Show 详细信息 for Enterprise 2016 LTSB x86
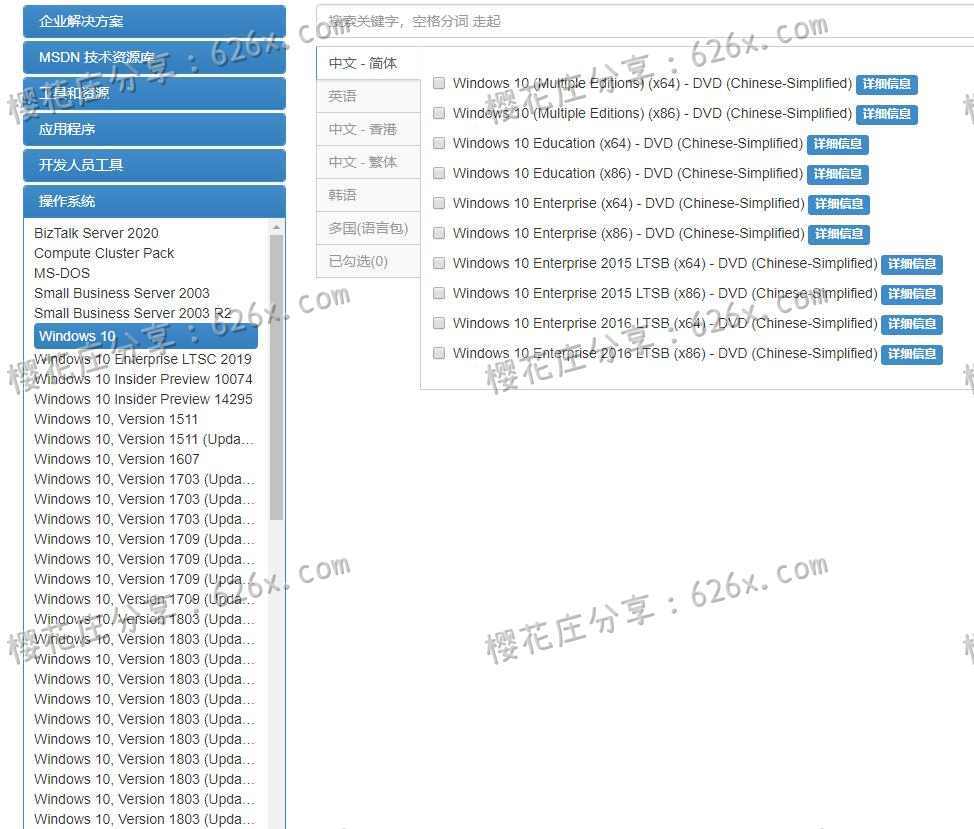The width and height of the screenshot is (974, 829). click(912, 354)
